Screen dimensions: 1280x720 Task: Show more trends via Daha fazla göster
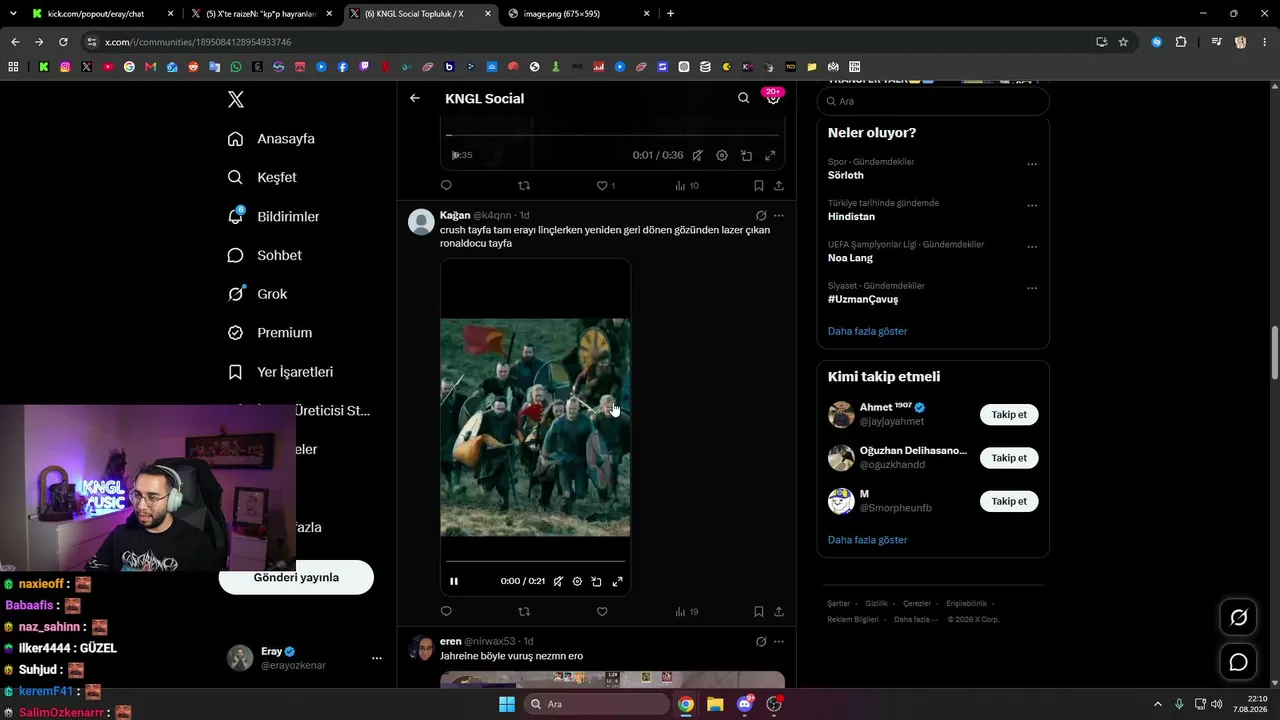click(x=868, y=331)
